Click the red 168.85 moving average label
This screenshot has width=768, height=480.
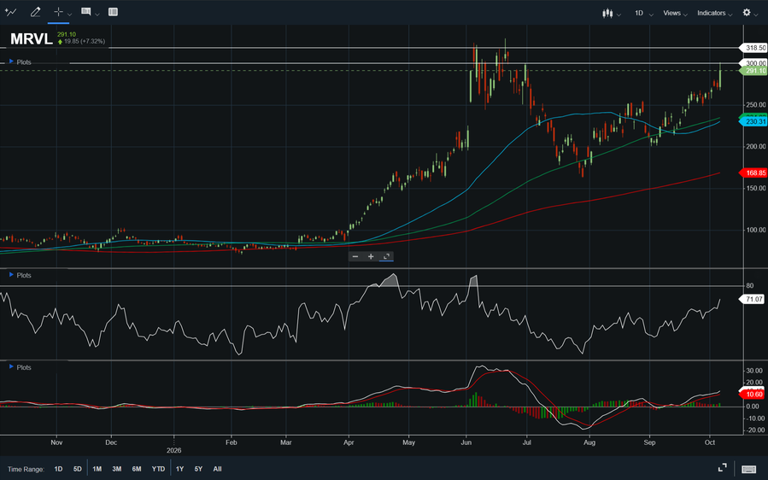click(x=753, y=173)
